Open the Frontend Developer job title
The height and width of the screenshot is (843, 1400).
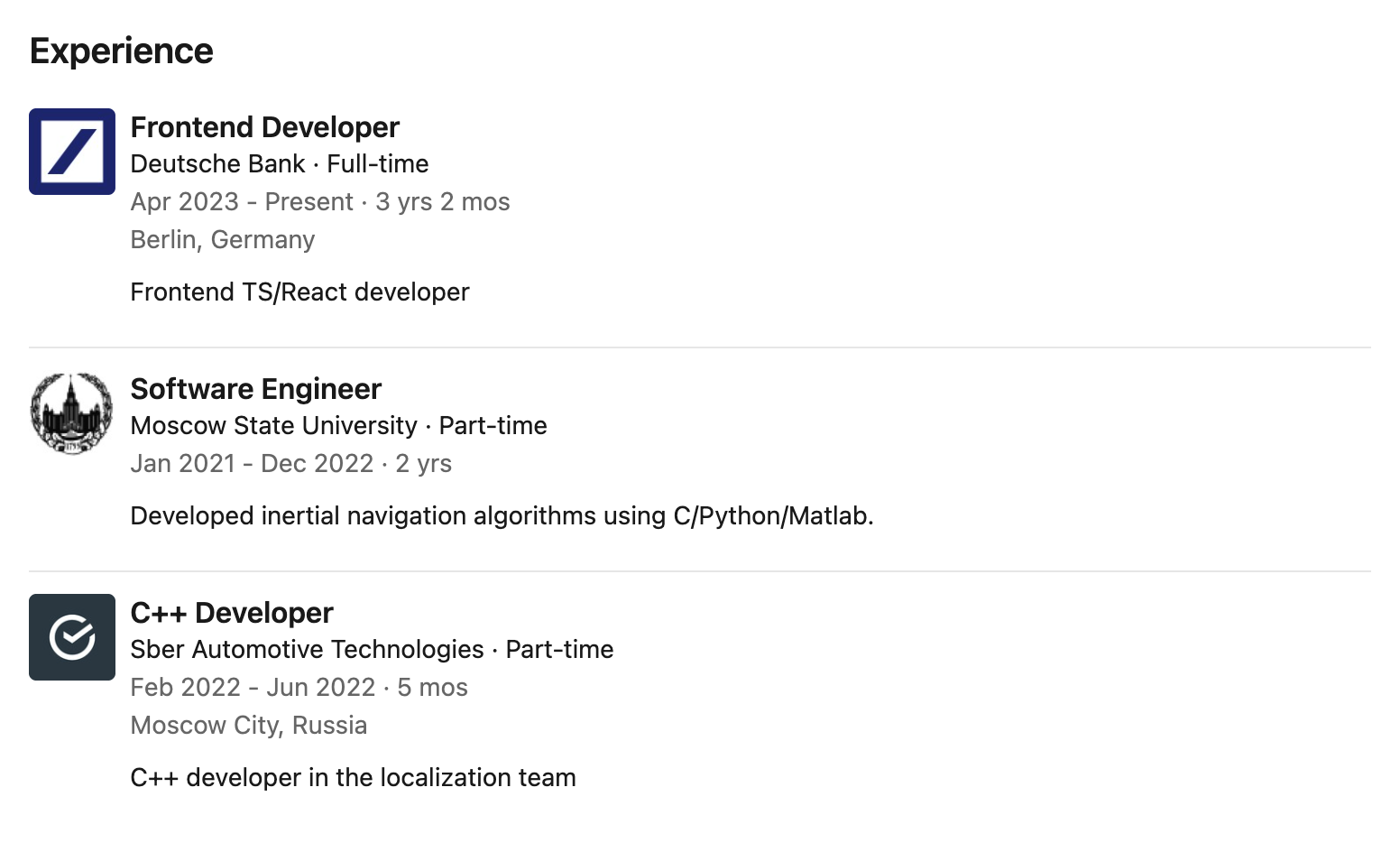265,127
